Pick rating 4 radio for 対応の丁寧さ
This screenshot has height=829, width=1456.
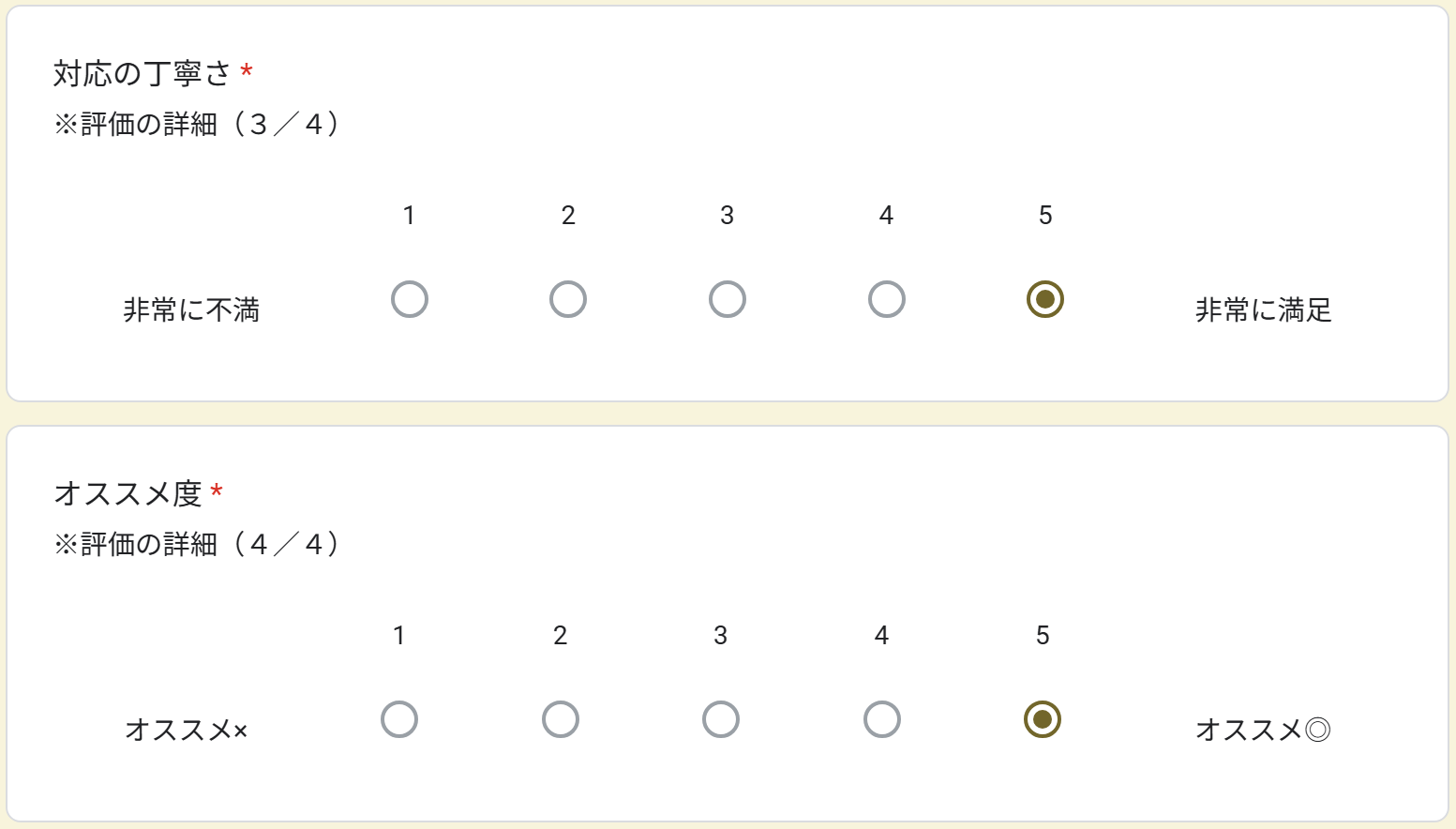tap(887, 300)
